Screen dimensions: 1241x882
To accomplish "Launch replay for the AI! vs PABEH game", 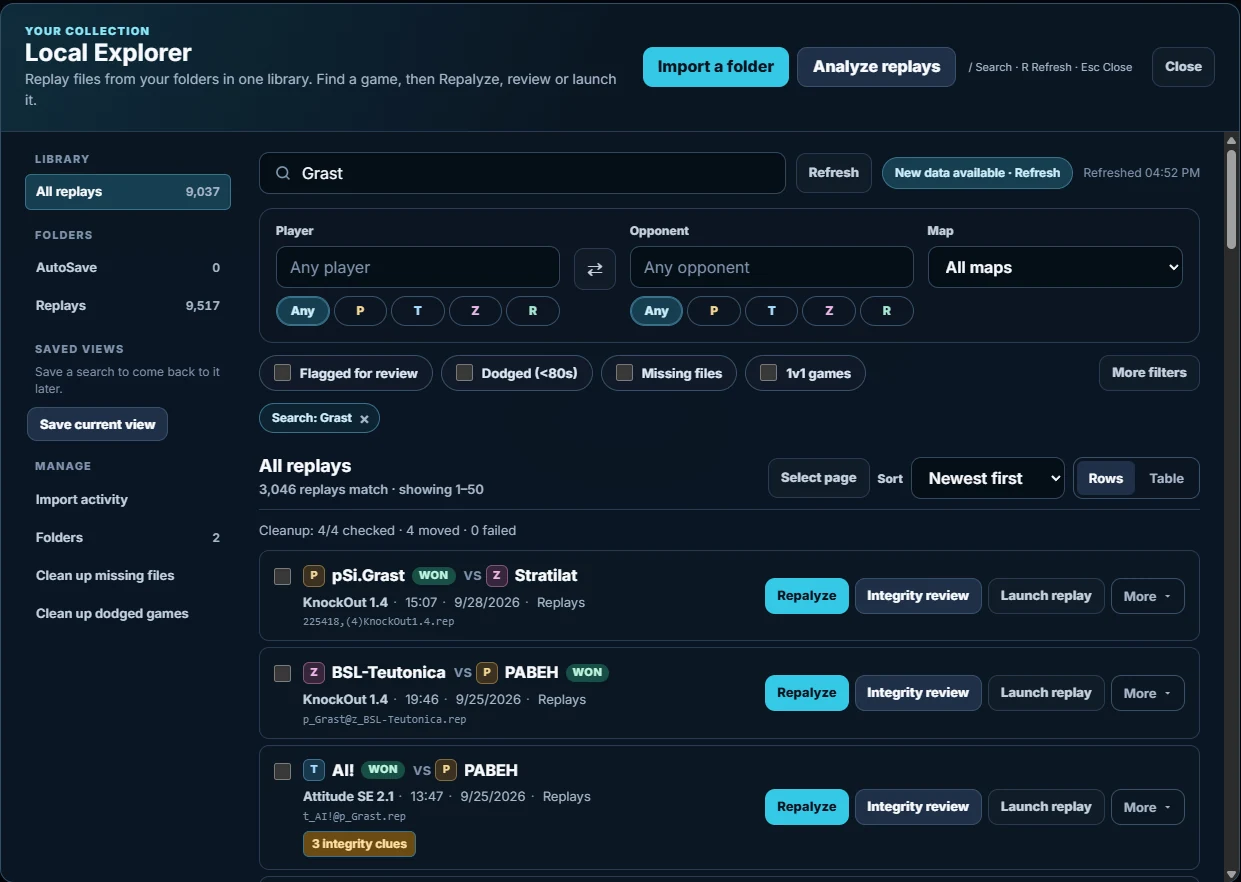I will click(x=1046, y=807).
